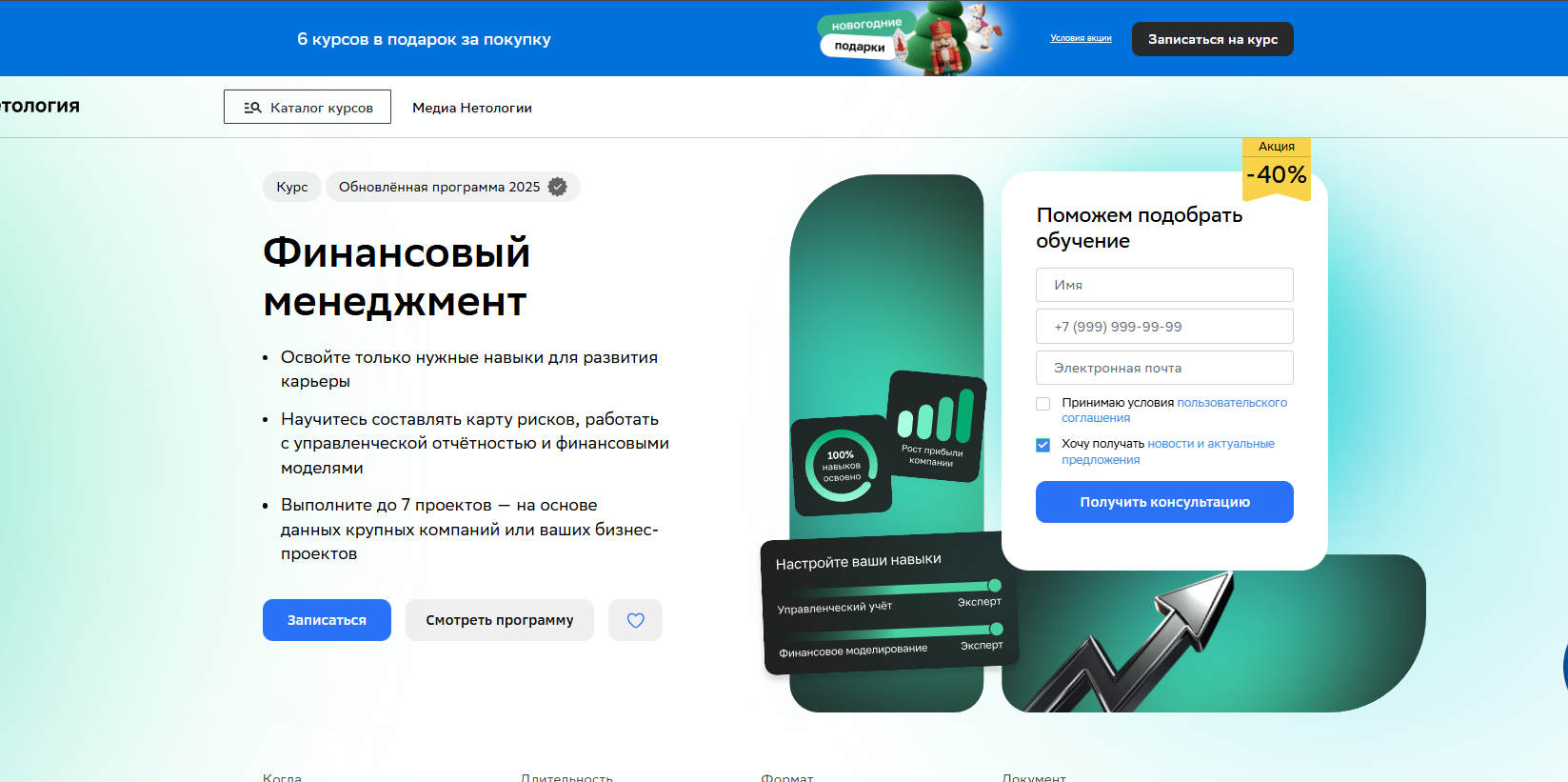Open Медиа Нетологии menu item

(x=472, y=108)
